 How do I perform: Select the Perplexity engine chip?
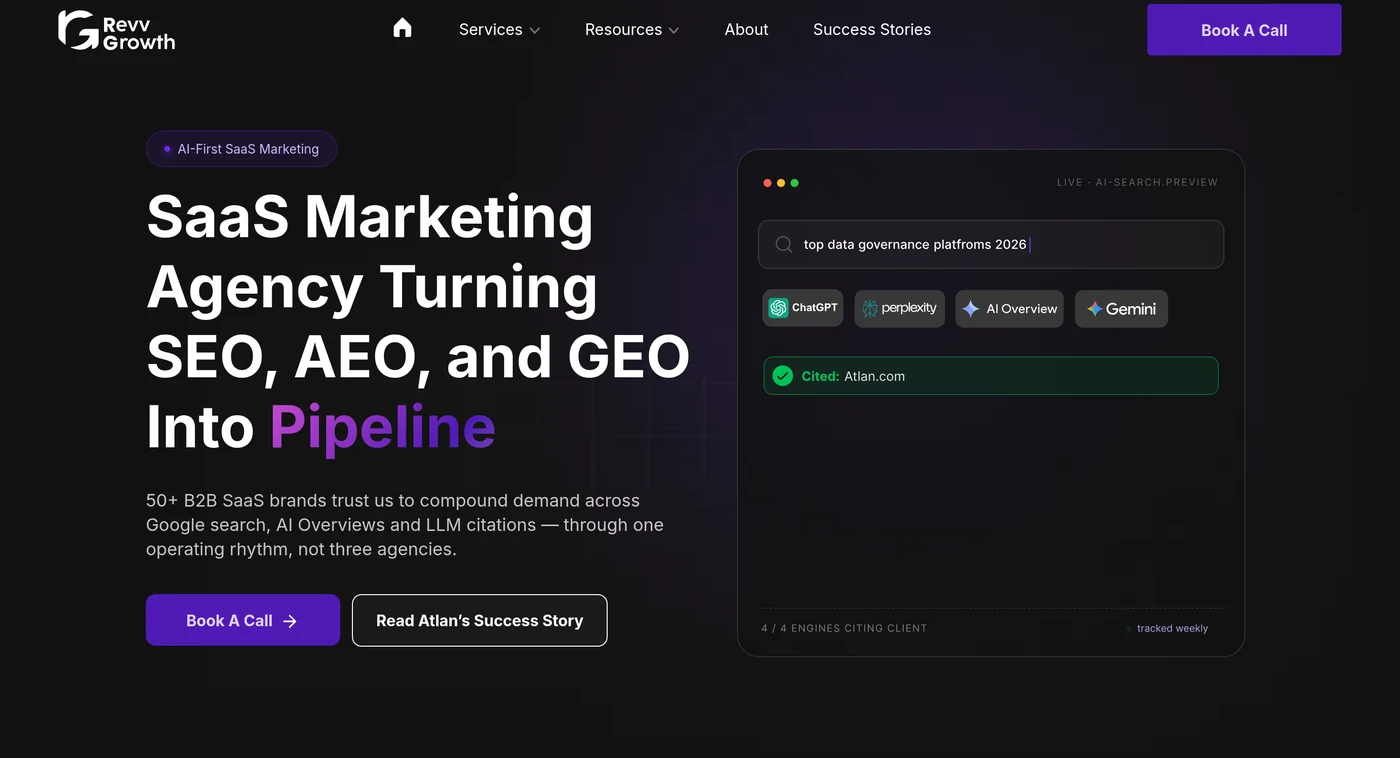coord(900,308)
